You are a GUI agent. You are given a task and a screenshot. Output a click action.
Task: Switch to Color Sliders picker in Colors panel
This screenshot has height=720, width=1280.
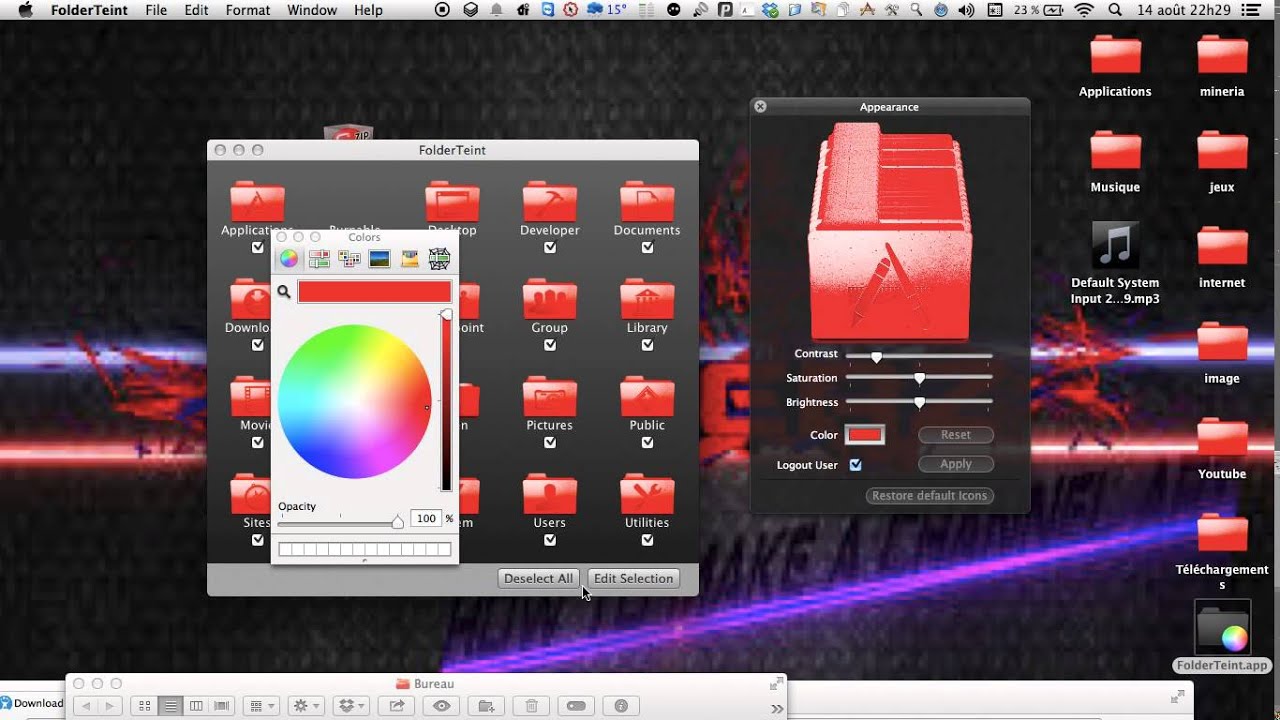point(319,259)
